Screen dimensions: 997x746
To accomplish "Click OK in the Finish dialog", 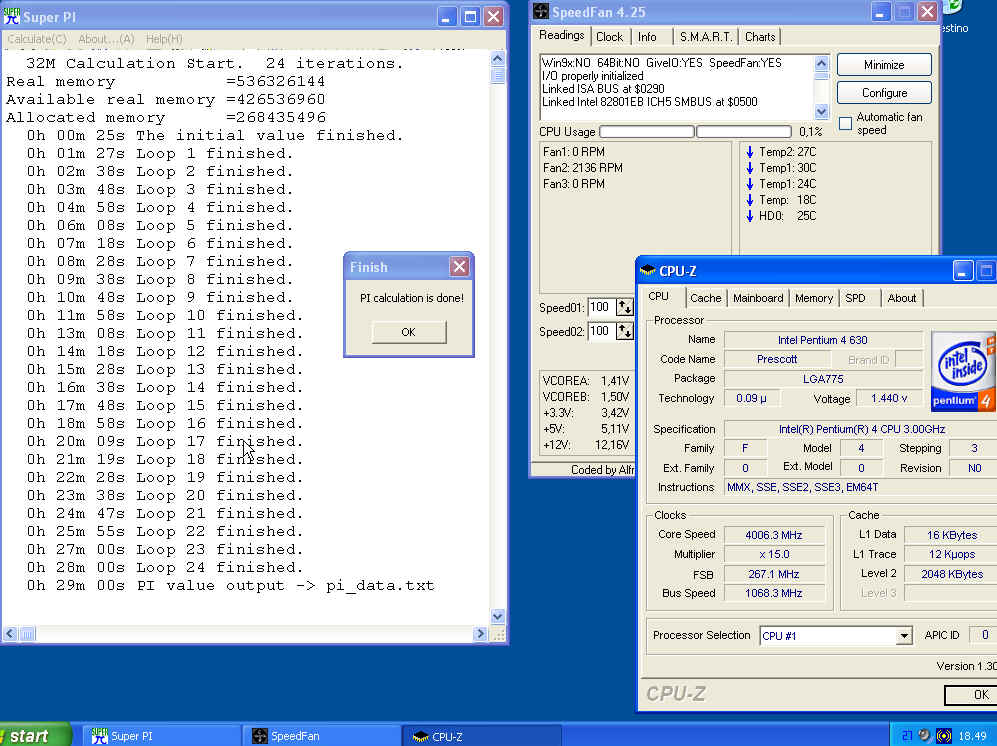I will (x=409, y=332).
